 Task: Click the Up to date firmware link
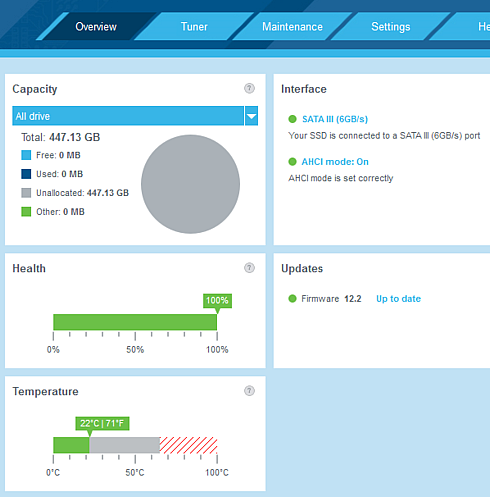point(398,299)
